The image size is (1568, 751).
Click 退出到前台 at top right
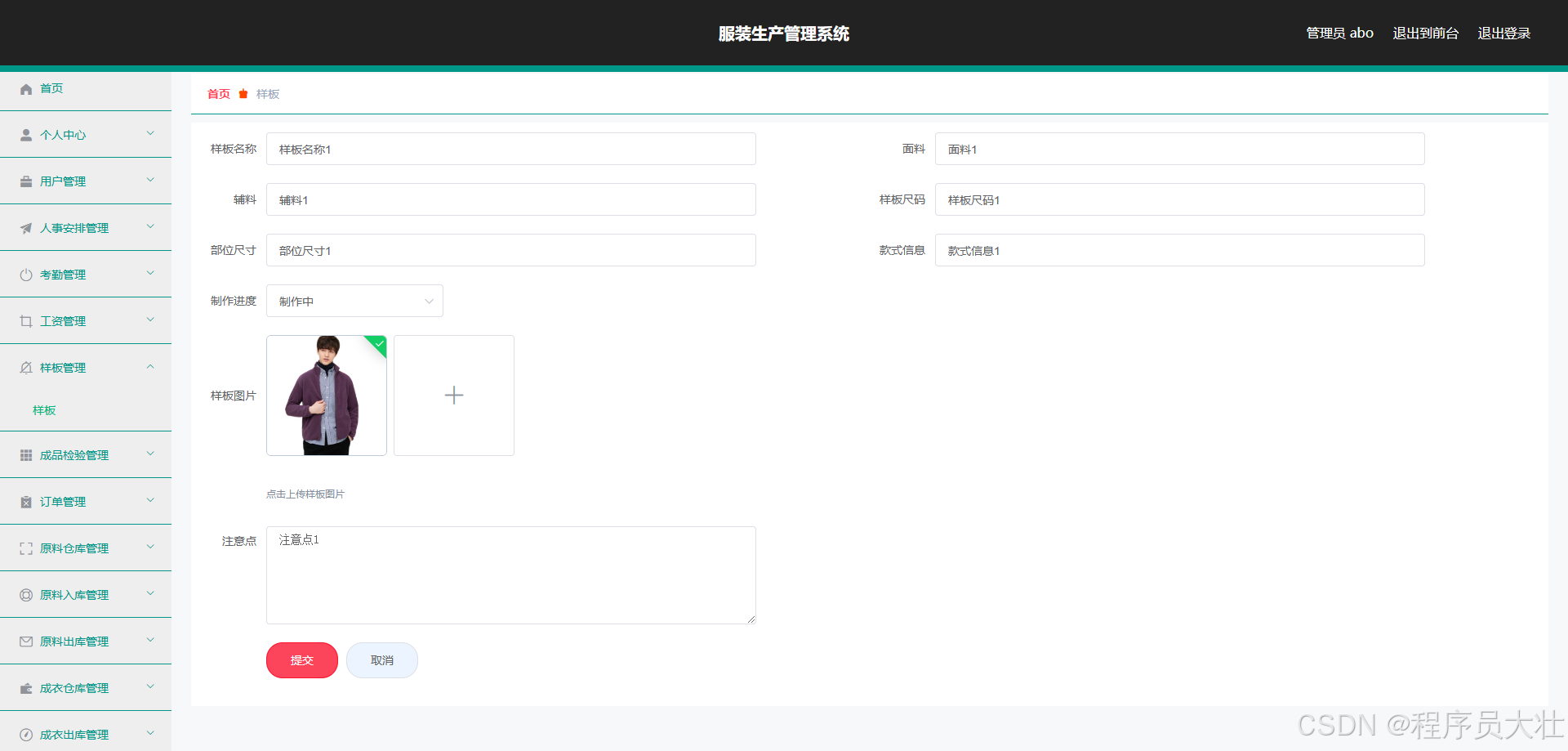click(x=1425, y=33)
